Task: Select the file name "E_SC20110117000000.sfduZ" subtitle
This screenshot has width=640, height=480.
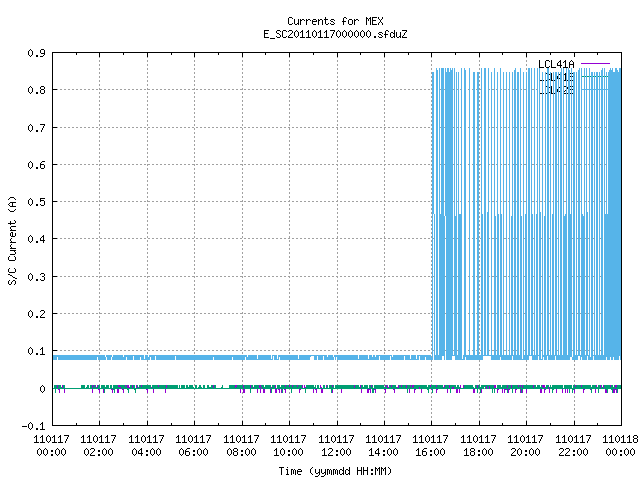Action: [335, 34]
